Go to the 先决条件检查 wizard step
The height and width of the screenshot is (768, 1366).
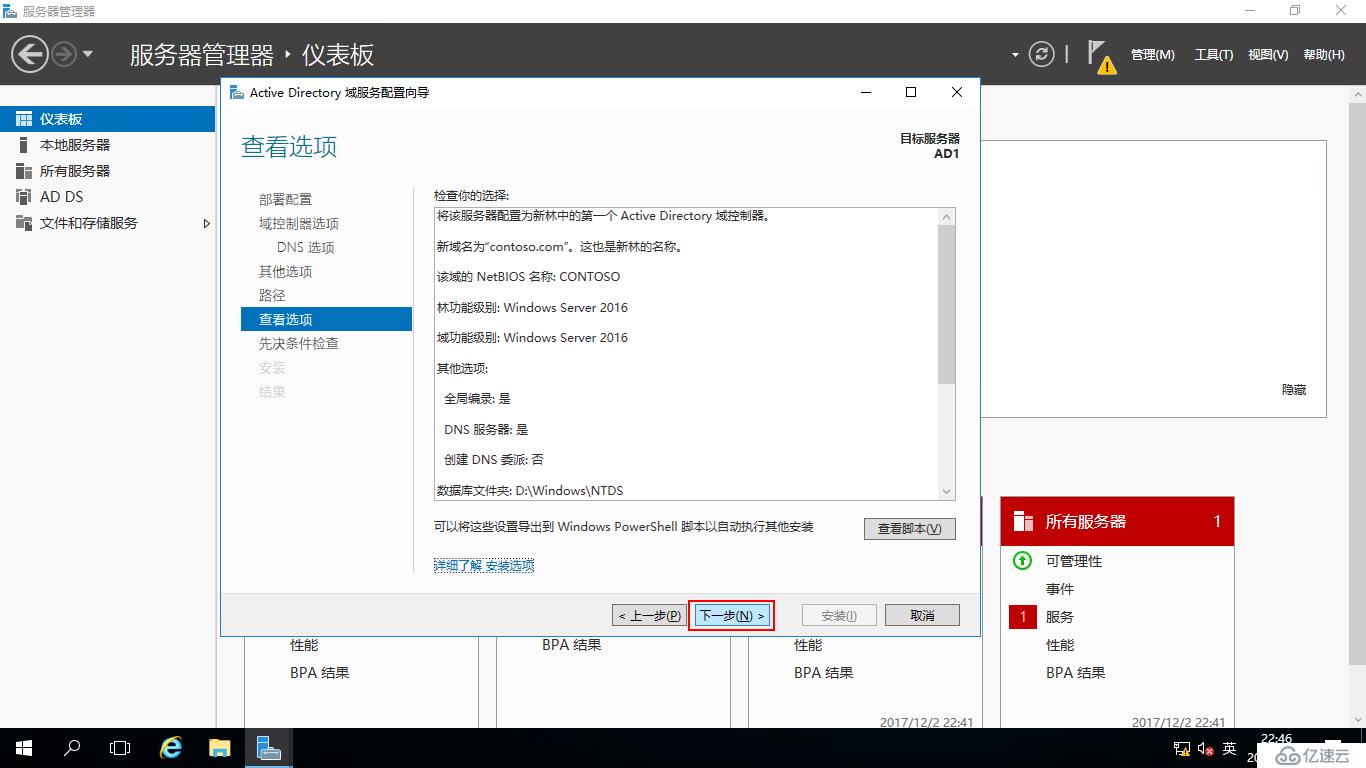tap(299, 343)
